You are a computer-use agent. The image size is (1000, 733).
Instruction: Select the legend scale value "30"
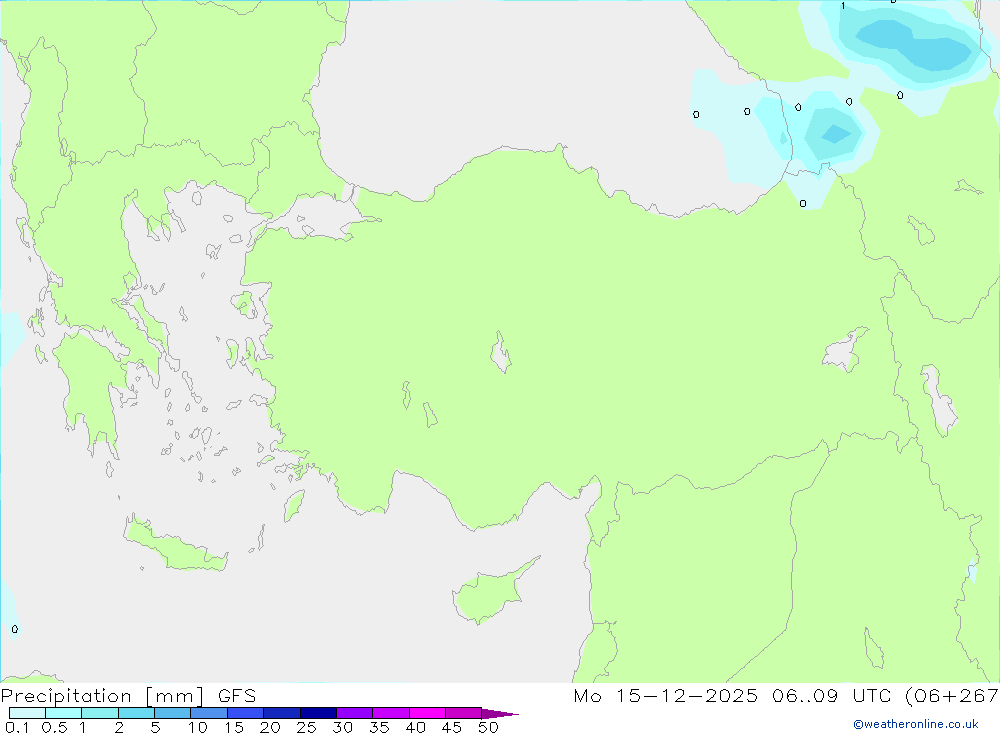click(x=343, y=727)
